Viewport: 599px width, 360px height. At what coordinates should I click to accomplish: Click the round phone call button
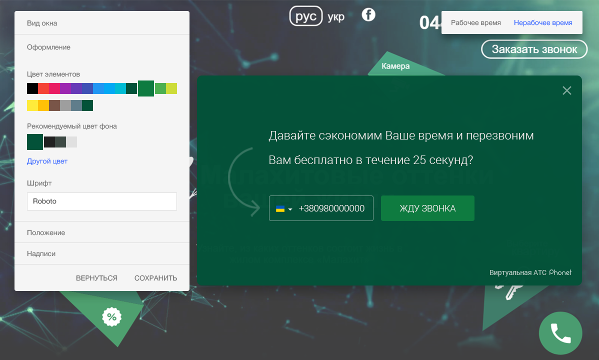pyautogui.click(x=560, y=333)
